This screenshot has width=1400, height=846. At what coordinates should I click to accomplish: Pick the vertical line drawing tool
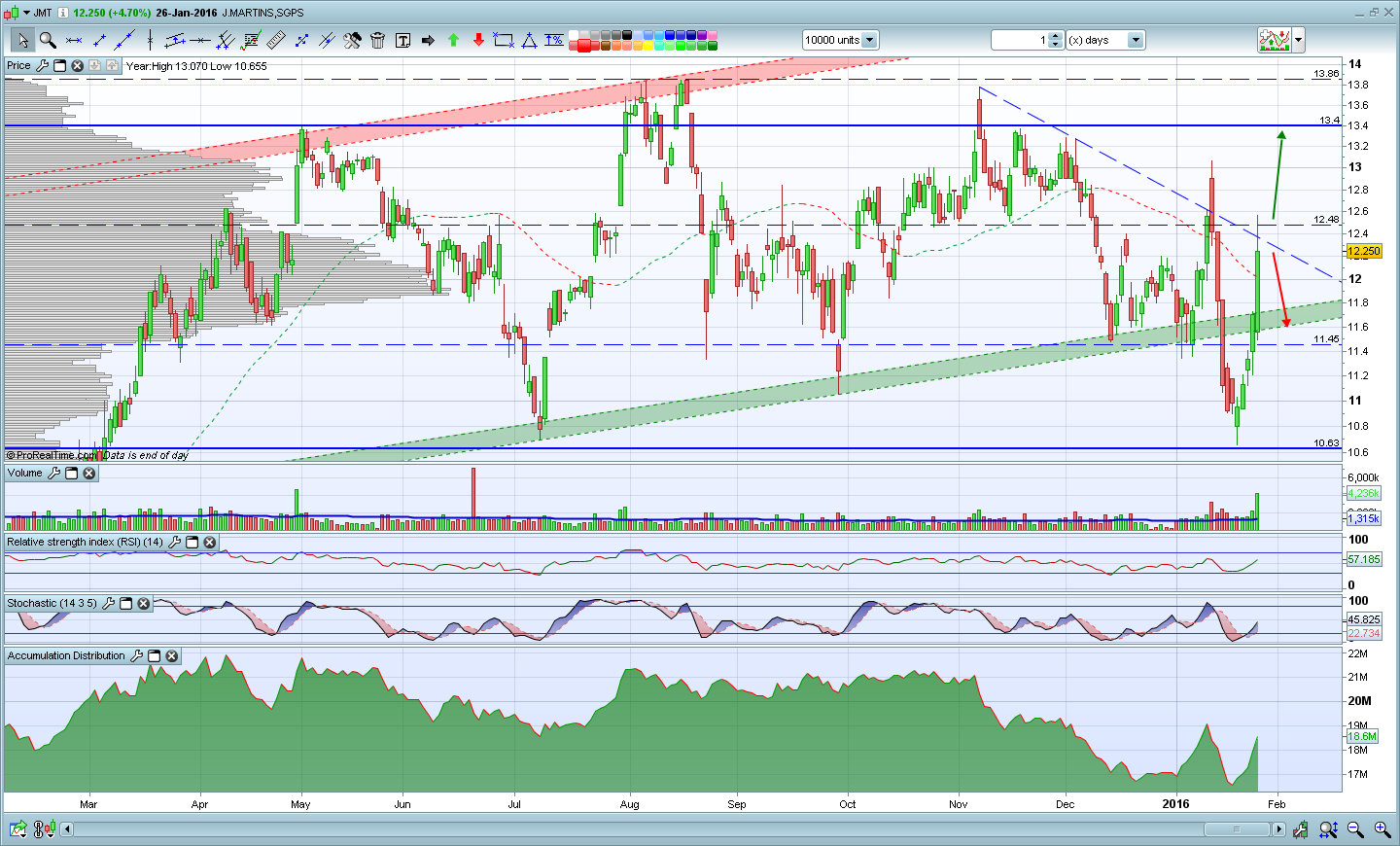[150, 40]
